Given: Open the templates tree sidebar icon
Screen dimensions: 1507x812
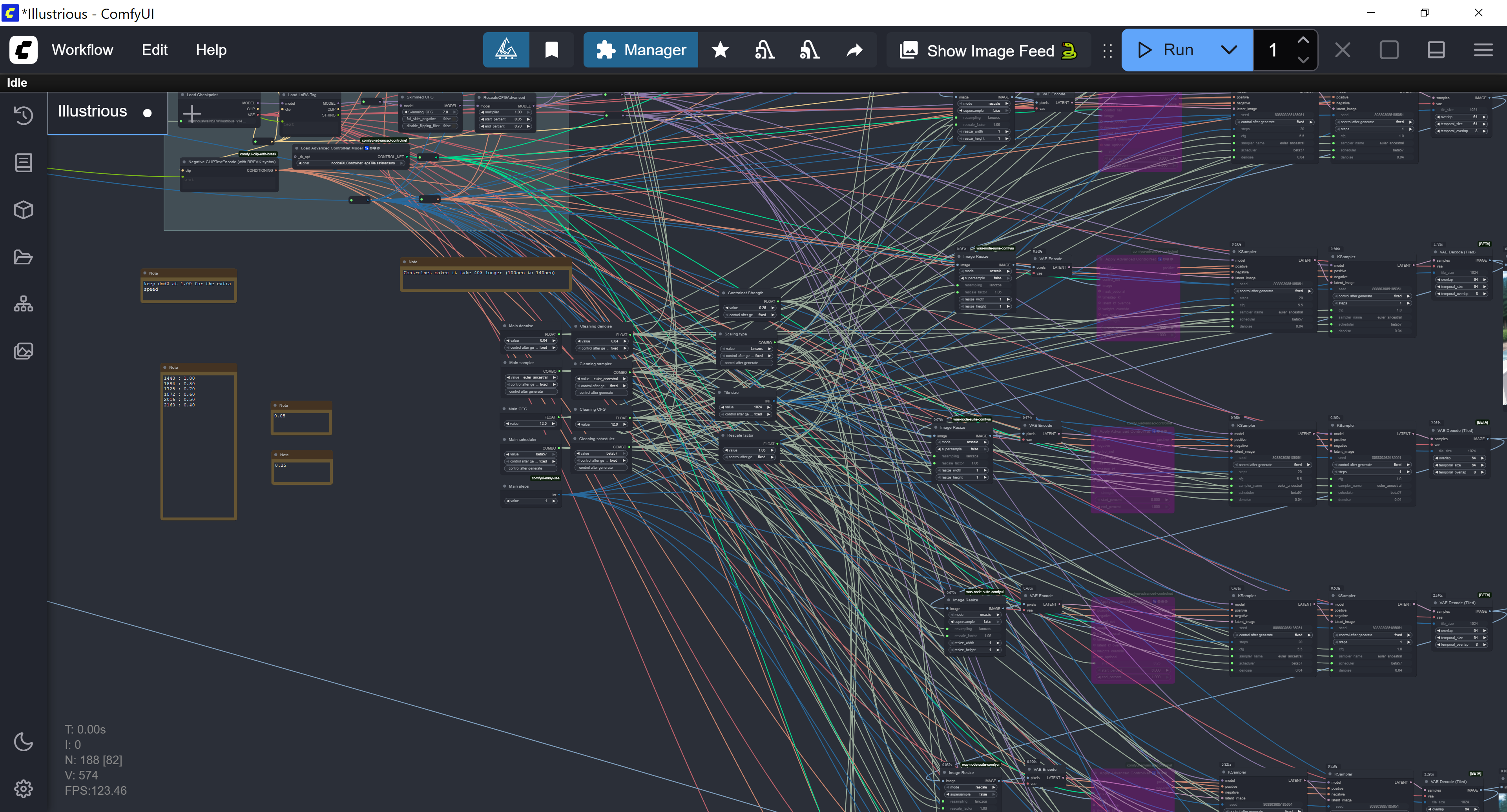Looking at the screenshot, I should point(24,304).
